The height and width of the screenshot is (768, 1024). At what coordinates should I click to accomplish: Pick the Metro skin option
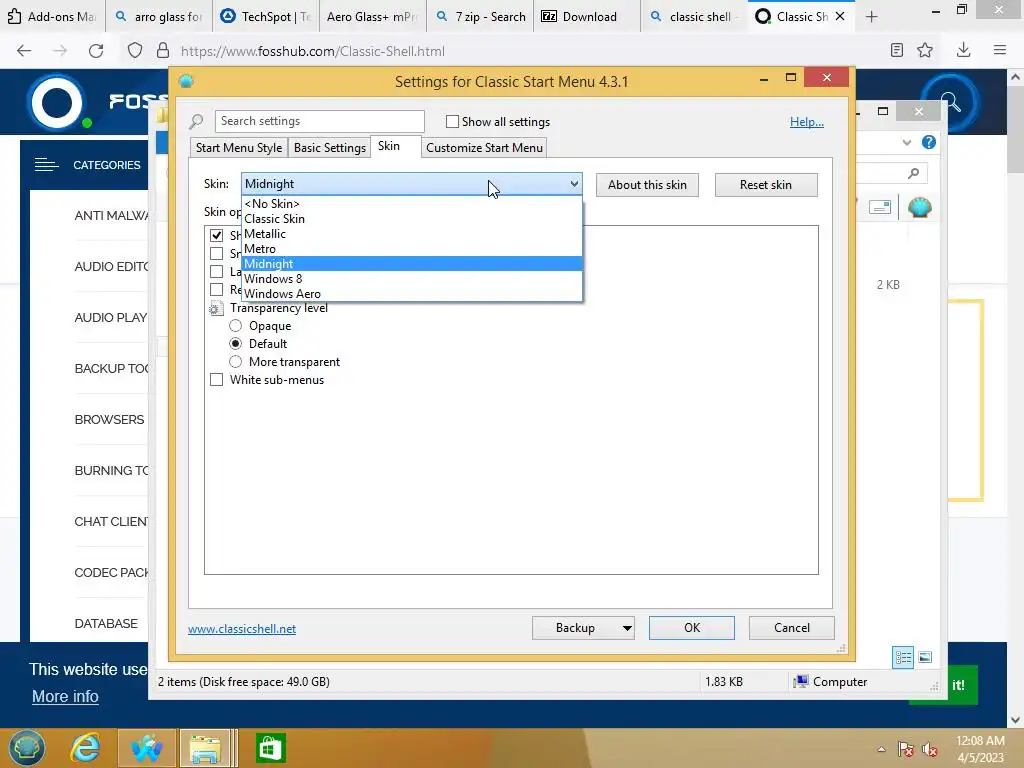coord(411,249)
